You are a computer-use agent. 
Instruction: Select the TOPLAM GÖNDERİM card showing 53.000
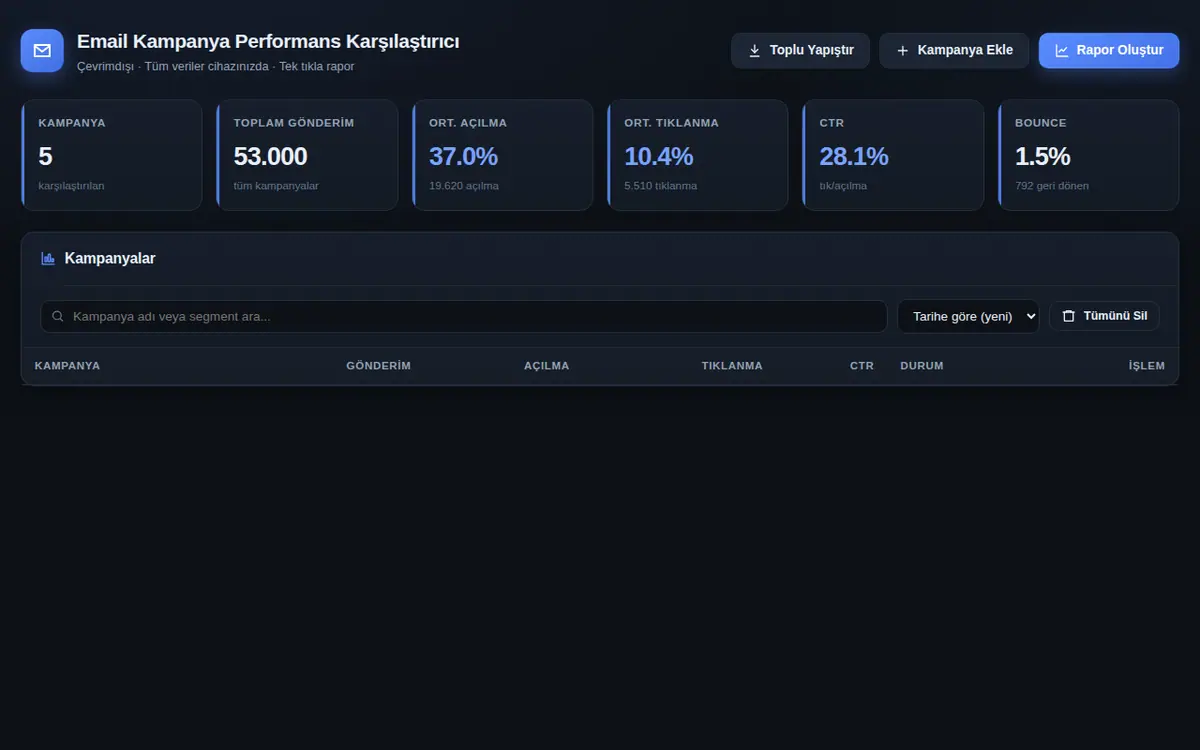pyautogui.click(x=307, y=155)
